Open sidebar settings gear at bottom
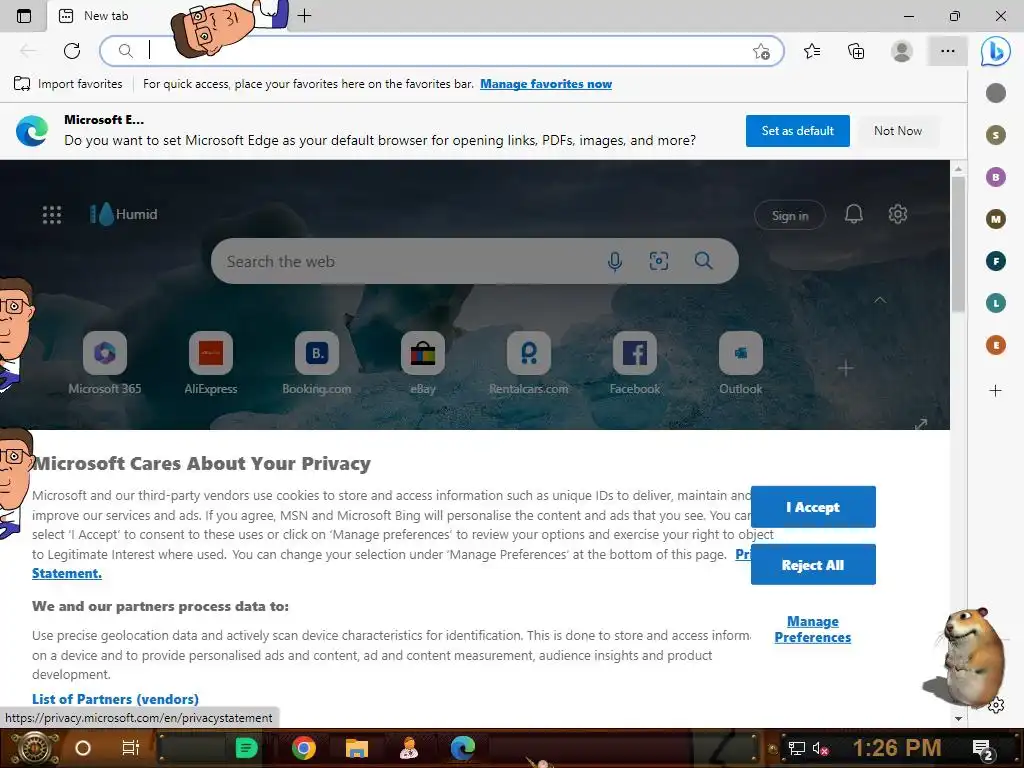 [x=995, y=705]
